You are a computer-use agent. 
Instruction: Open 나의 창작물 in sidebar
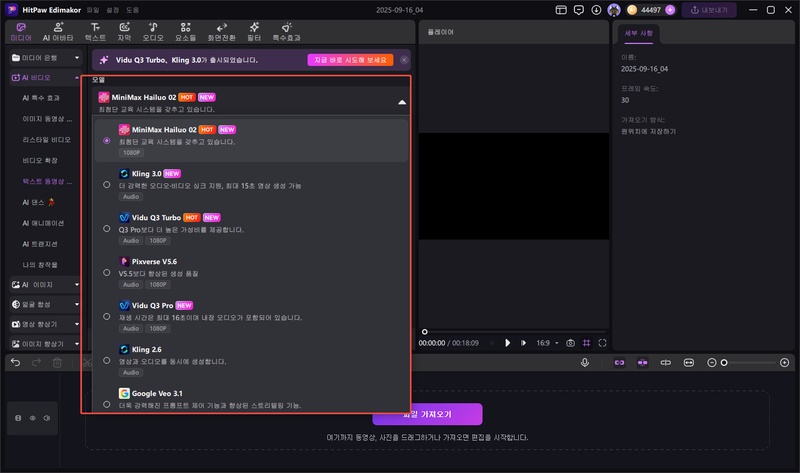40,265
